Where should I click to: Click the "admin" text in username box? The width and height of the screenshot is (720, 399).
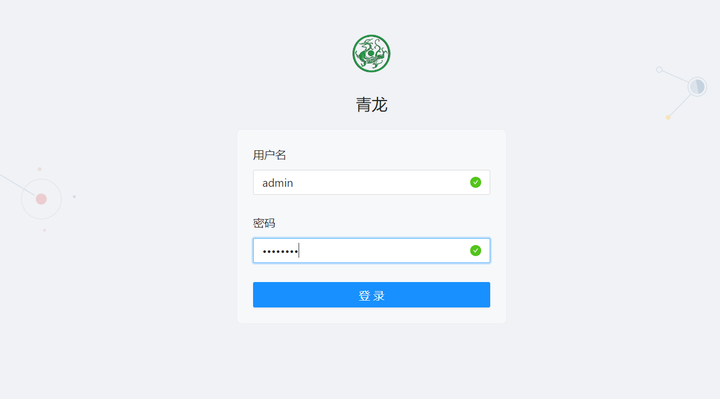(277, 183)
